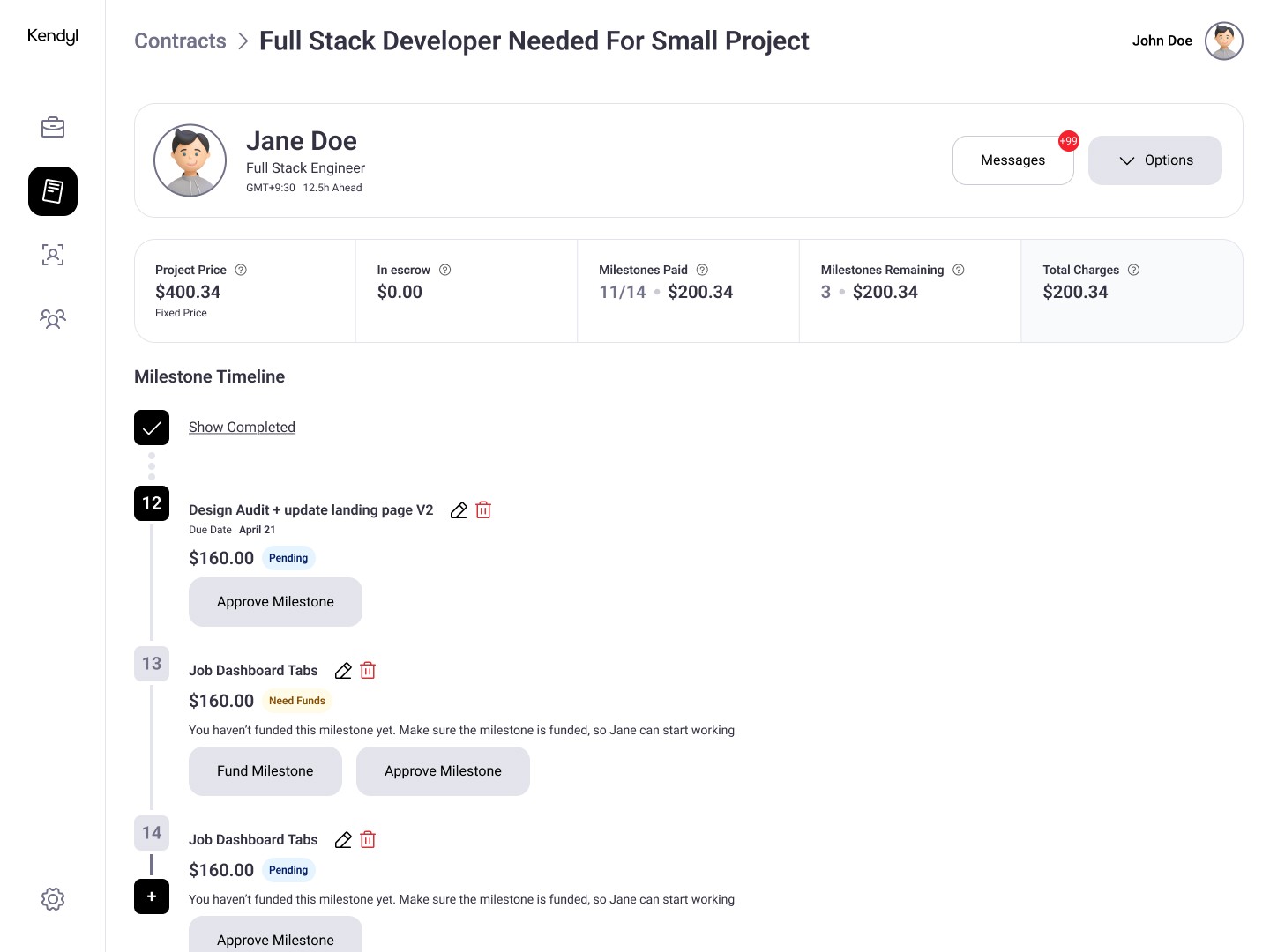Delete Design Audit milestone with trash icon

click(x=483, y=510)
